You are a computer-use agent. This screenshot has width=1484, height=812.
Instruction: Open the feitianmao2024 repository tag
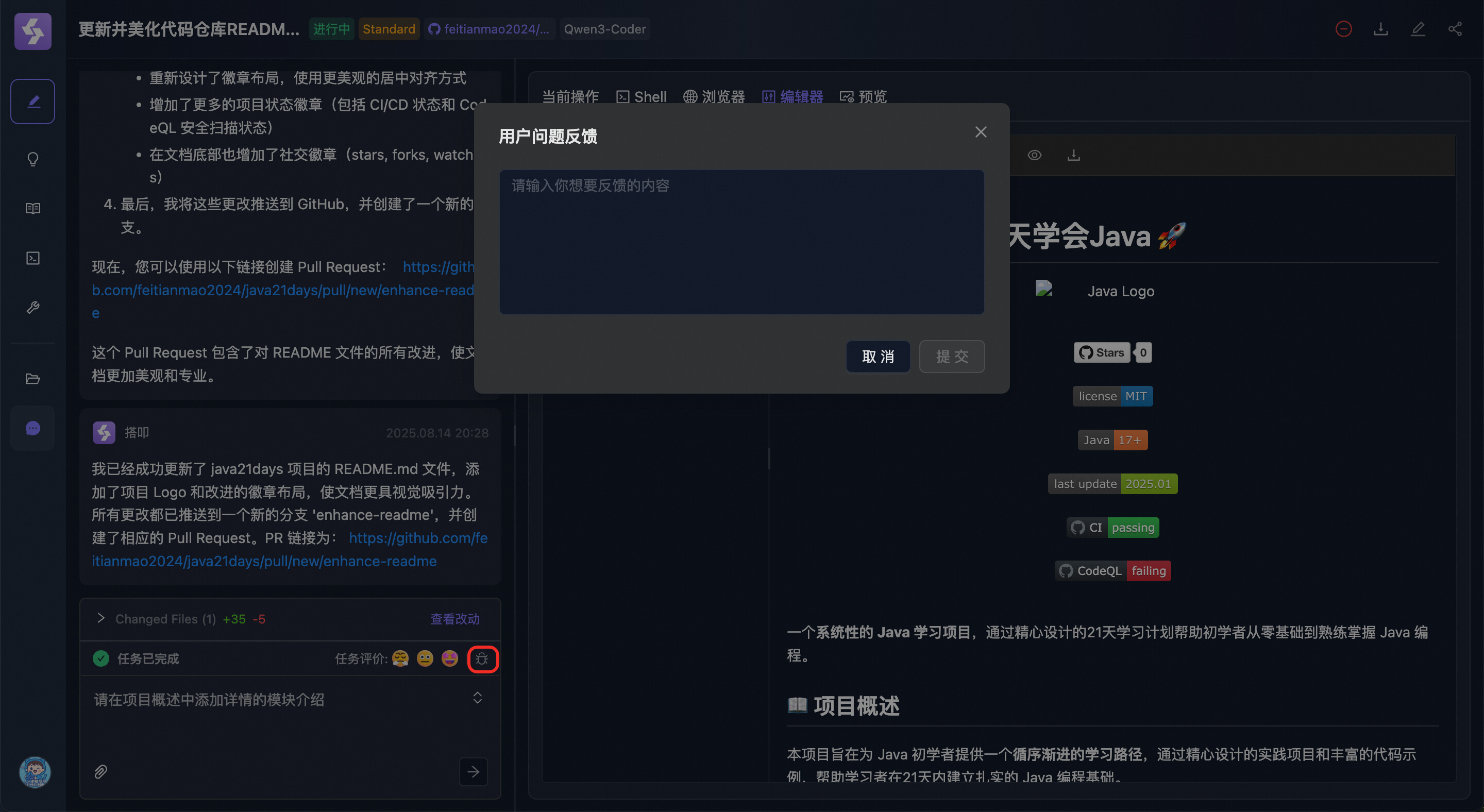pos(490,29)
